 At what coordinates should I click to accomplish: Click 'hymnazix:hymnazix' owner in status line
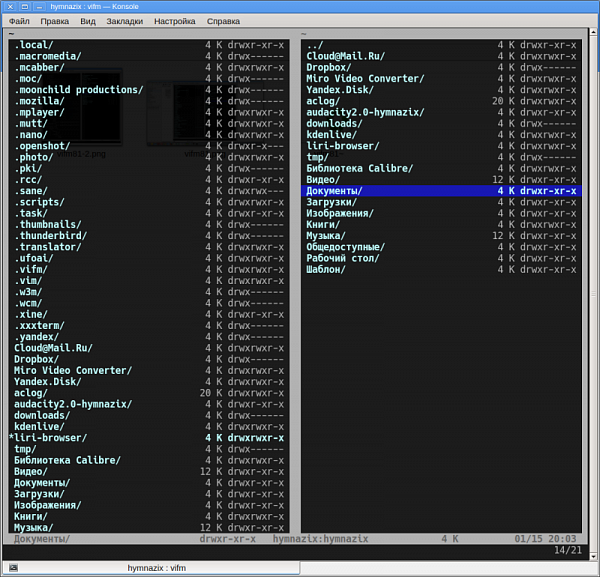(320, 539)
